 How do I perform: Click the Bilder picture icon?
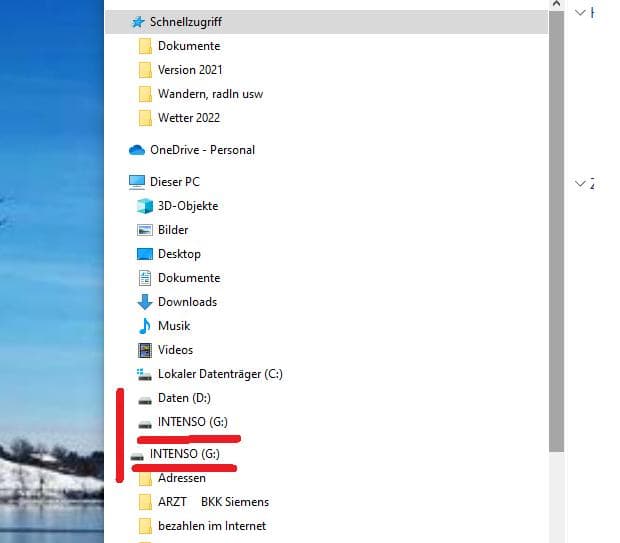pyautogui.click(x=145, y=230)
